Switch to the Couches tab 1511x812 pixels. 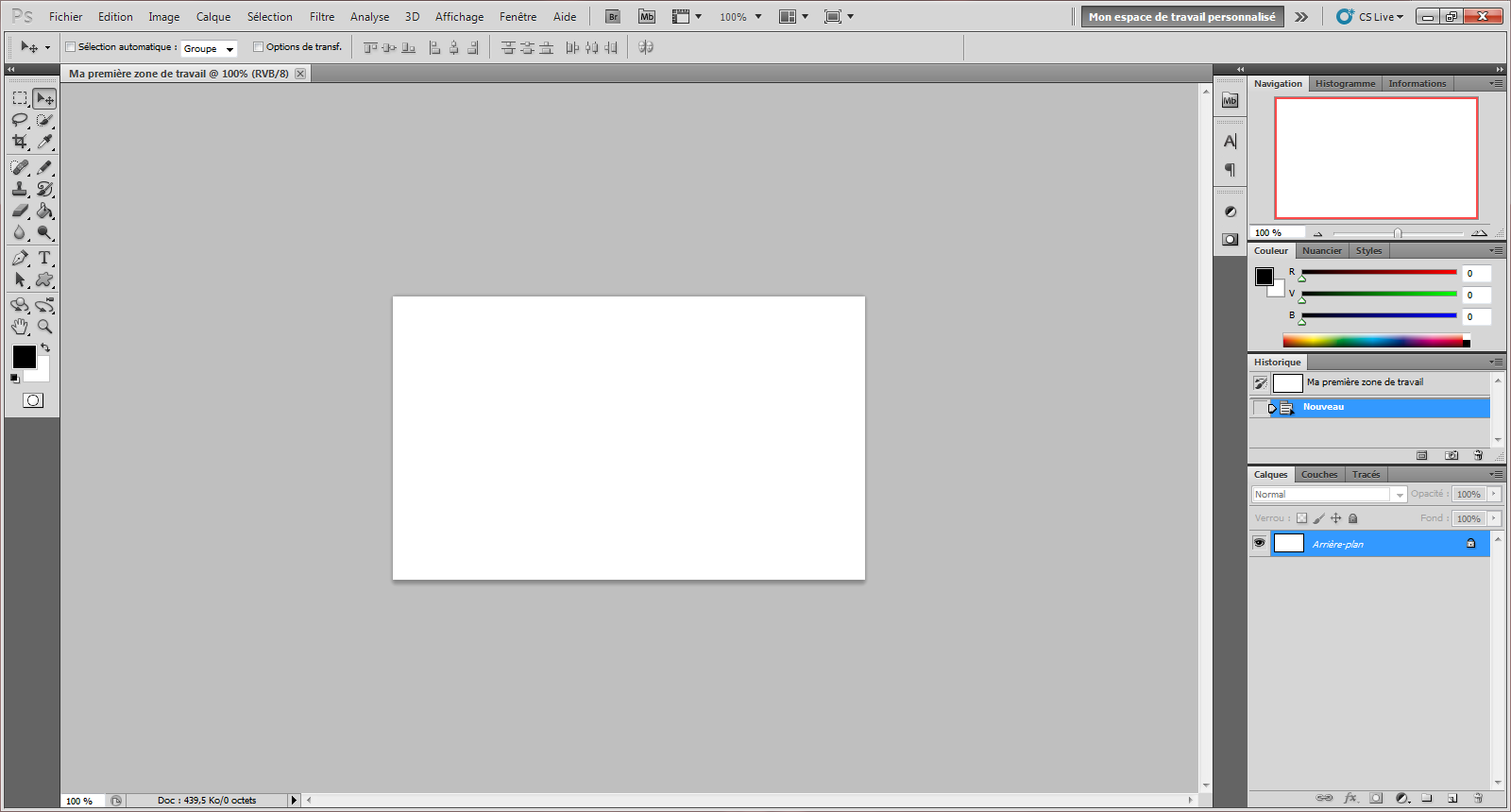pos(1318,475)
